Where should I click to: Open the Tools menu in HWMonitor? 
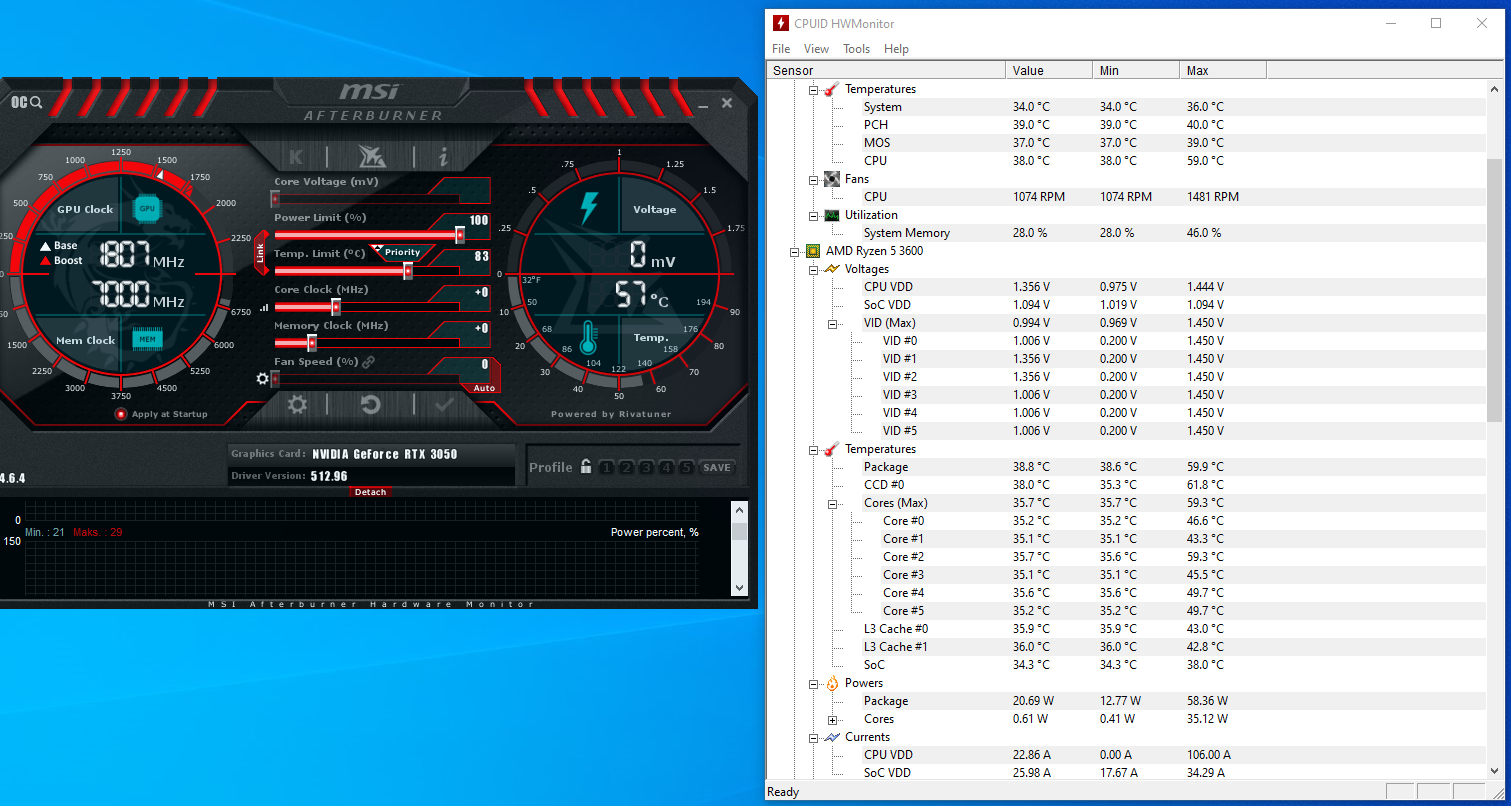856,49
